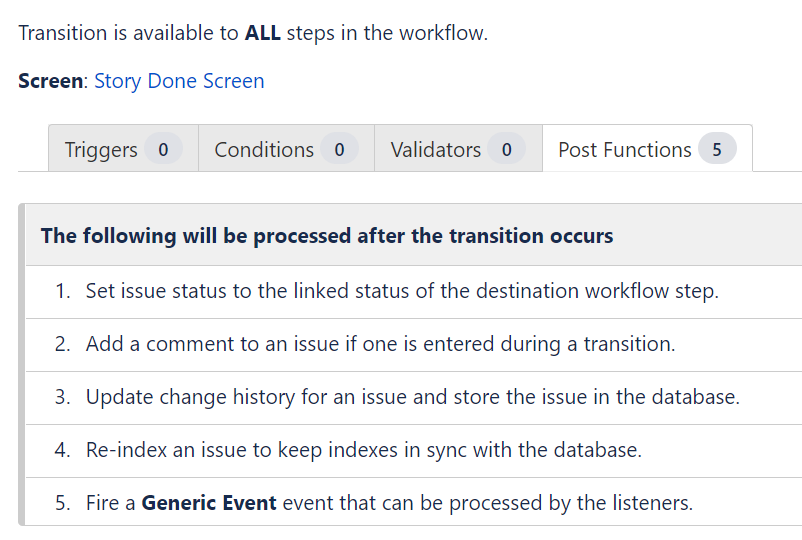
Task: Click the Conditions count badge showing 0
Action: click(x=339, y=149)
